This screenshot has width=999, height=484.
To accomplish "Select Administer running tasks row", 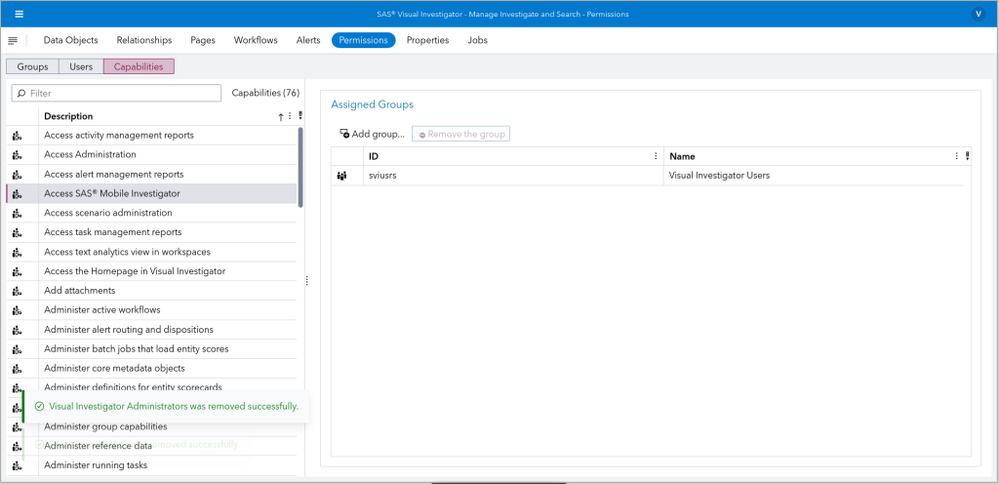I will coord(152,466).
